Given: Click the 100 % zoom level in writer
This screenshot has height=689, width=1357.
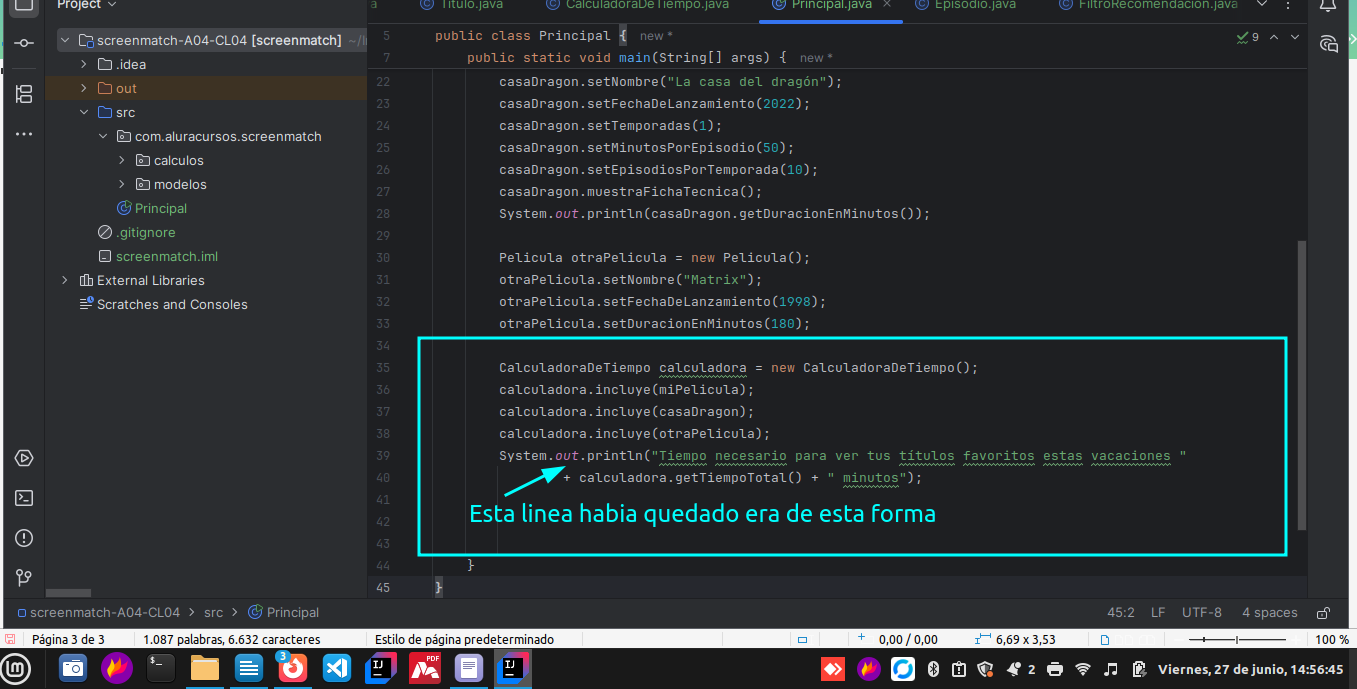Looking at the screenshot, I should click(1331, 639).
